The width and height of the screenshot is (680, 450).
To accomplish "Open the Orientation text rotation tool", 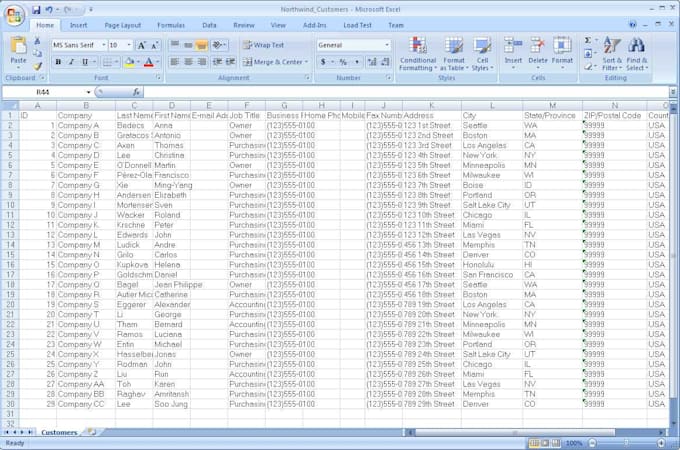I will tap(219, 45).
